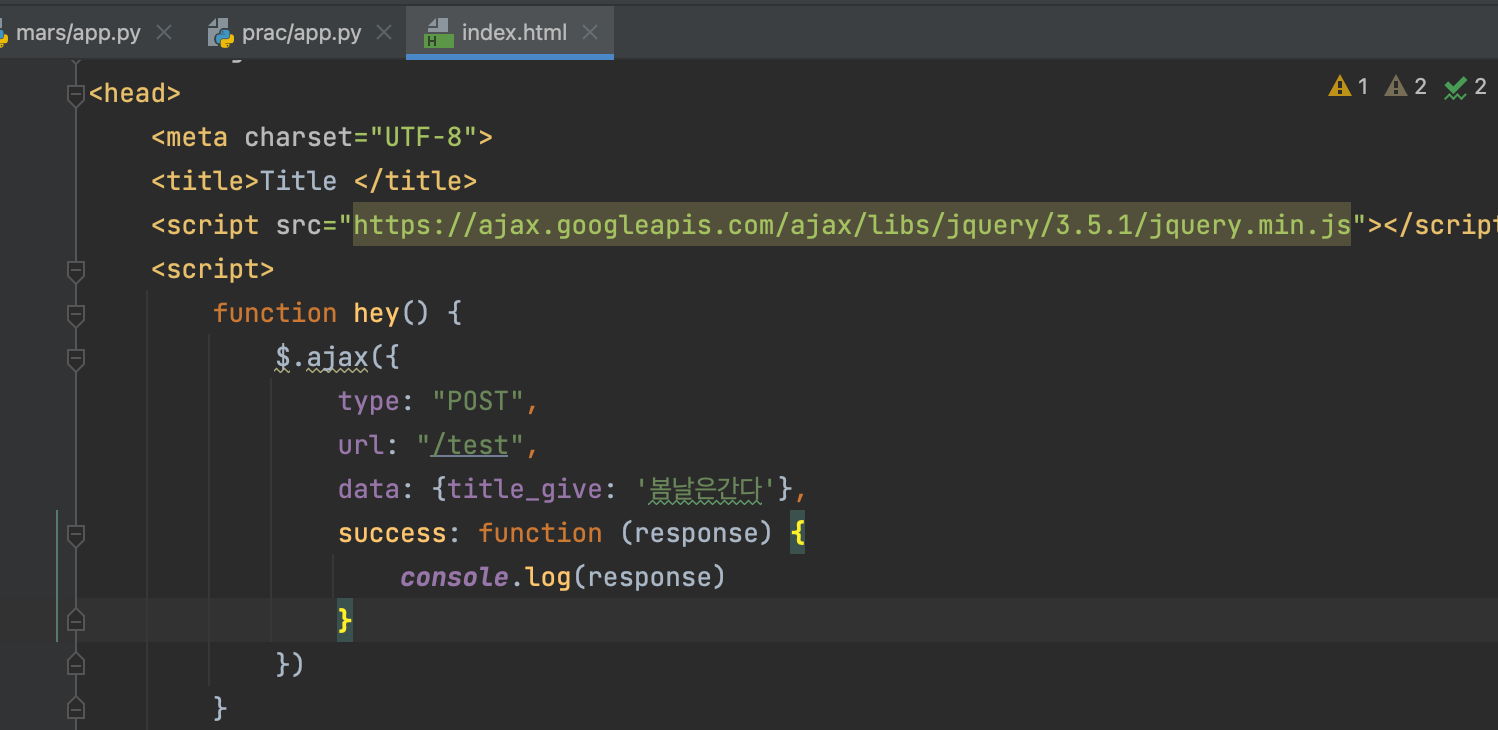Close the index.html tab
The height and width of the screenshot is (730, 1498).
click(x=590, y=33)
